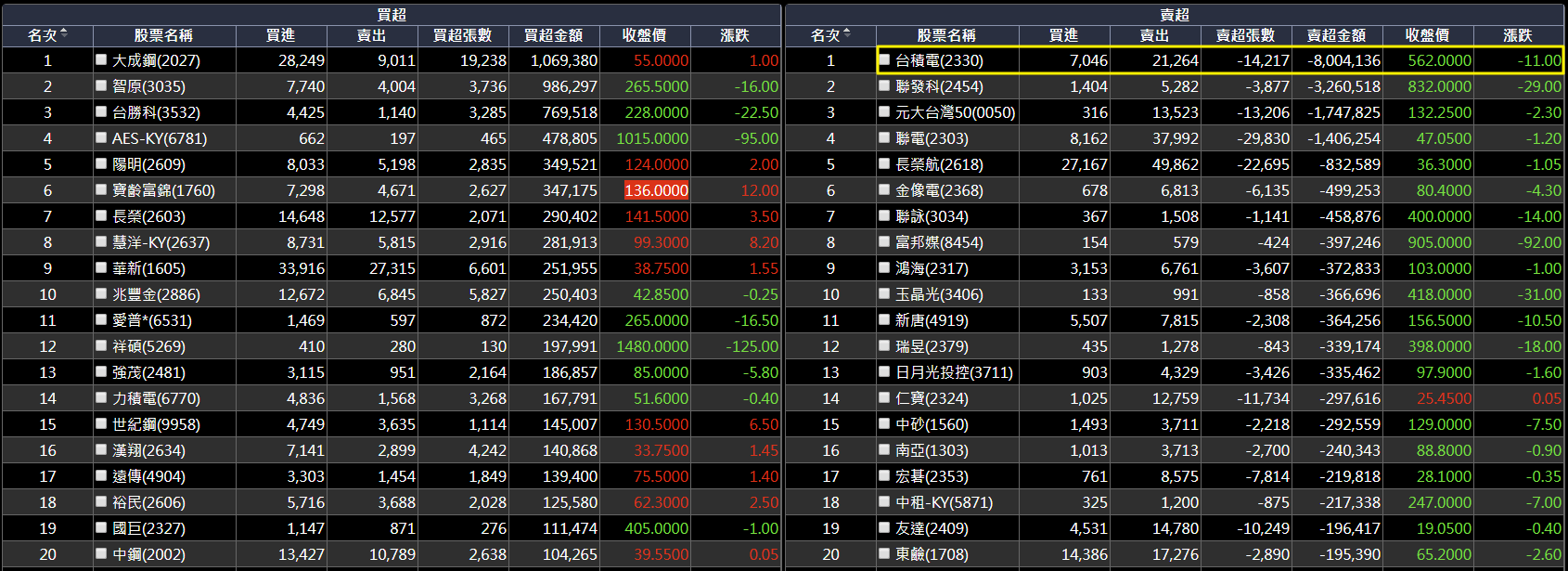Image resolution: width=1568 pixels, height=571 pixels.
Task: Open stock 遠傳(4904)
Action: (148, 476)
